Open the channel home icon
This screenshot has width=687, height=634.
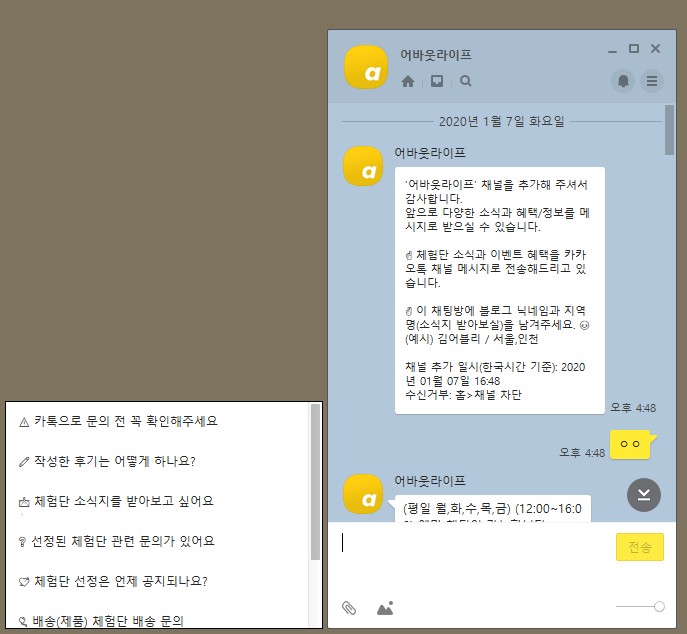tap(408, 81)
